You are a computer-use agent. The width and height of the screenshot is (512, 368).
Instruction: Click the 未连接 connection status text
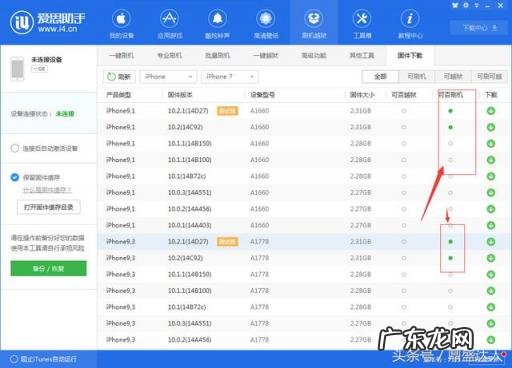pyautogui.click(x=65, y=114)
